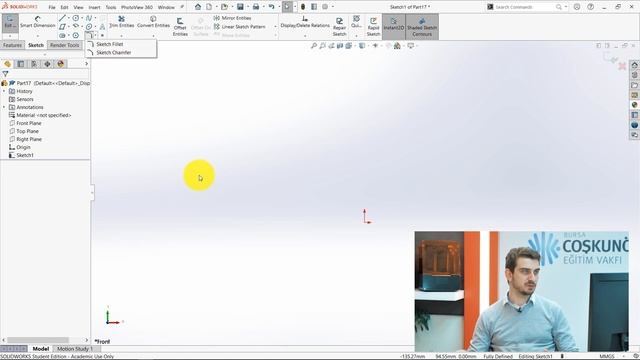Open the Tools menu
This screenshot has width=640, height=360.
111,7
